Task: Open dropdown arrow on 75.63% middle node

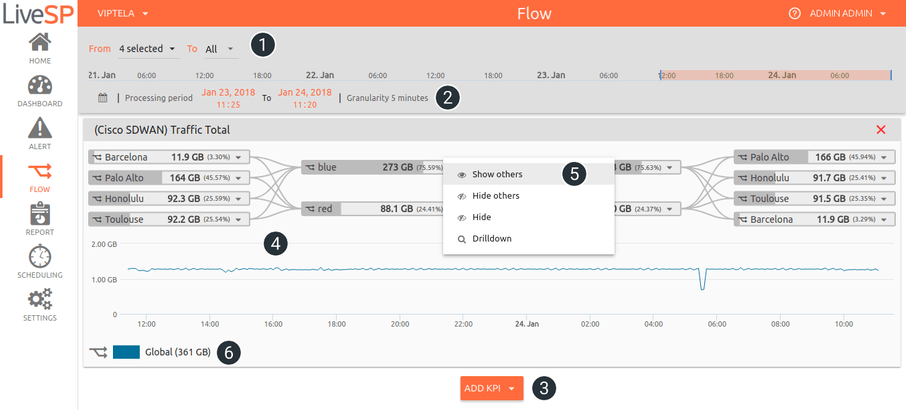Action: [x=670, y=167]
